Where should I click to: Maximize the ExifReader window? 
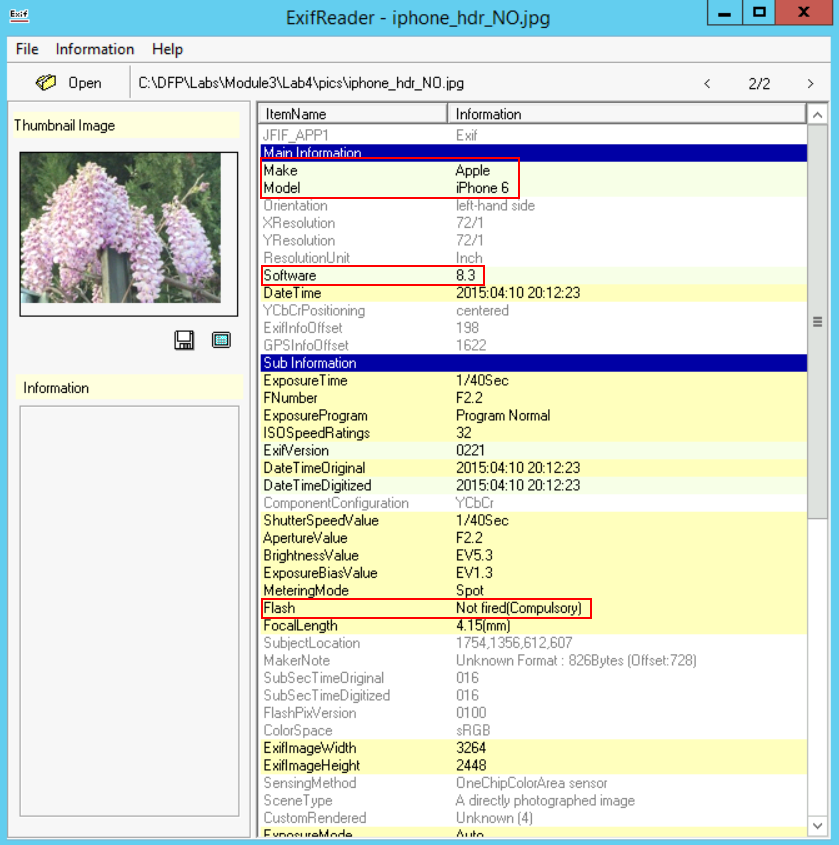pyautogui.click(x=760, y=13)
